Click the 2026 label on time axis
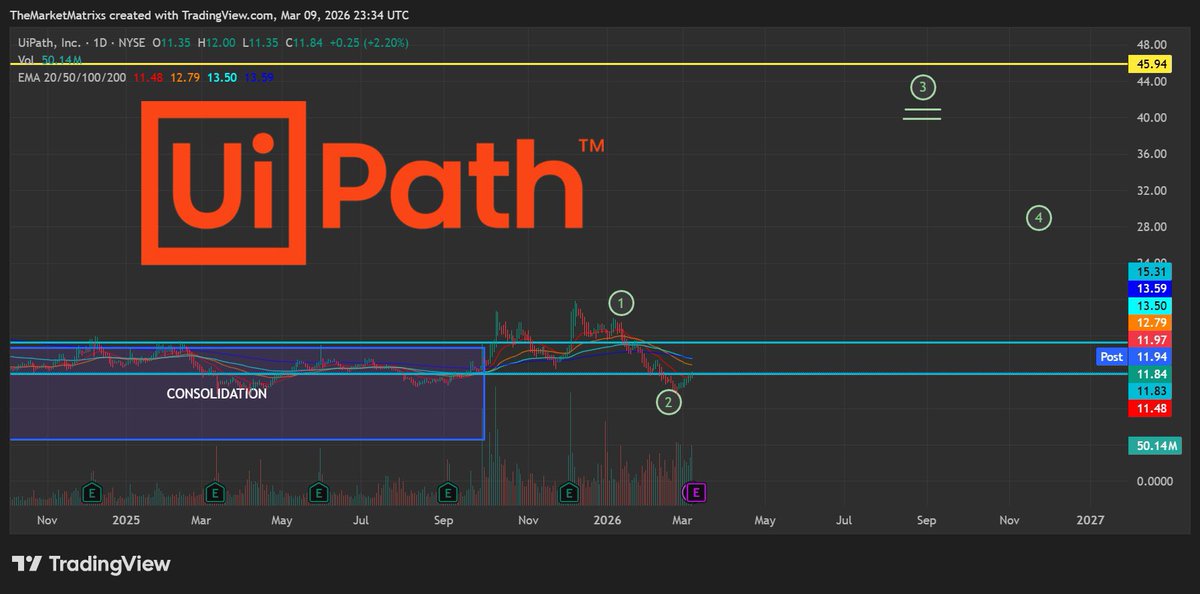 (606, 520)
